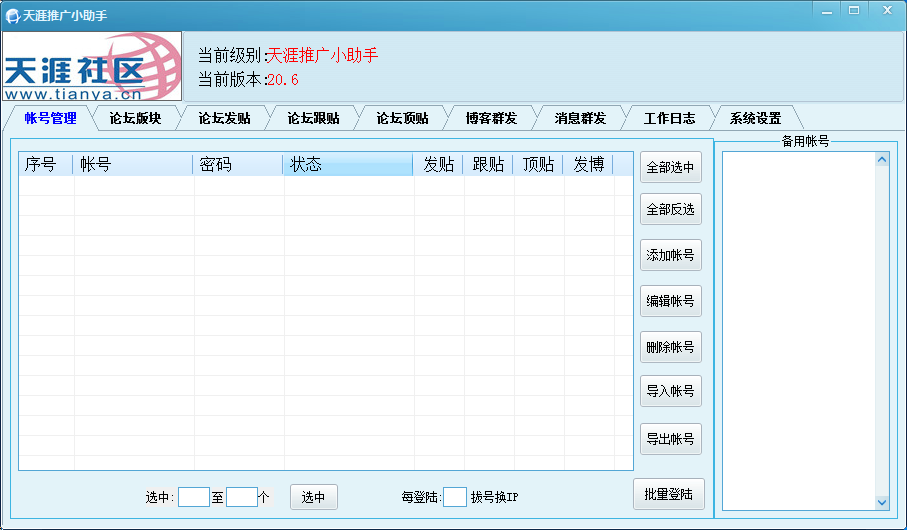Open the 论坛版块 tab
907x530 pixels.
[x=135, y=118]
